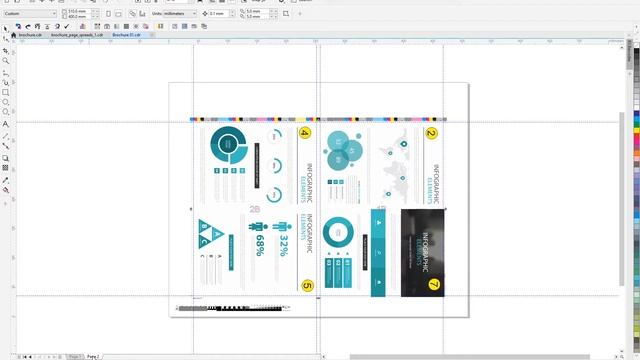Screen dimensions: 640x360
Task: Toggle the yellow guidelines icon in toolbar
Action: [x=160, y=27]
